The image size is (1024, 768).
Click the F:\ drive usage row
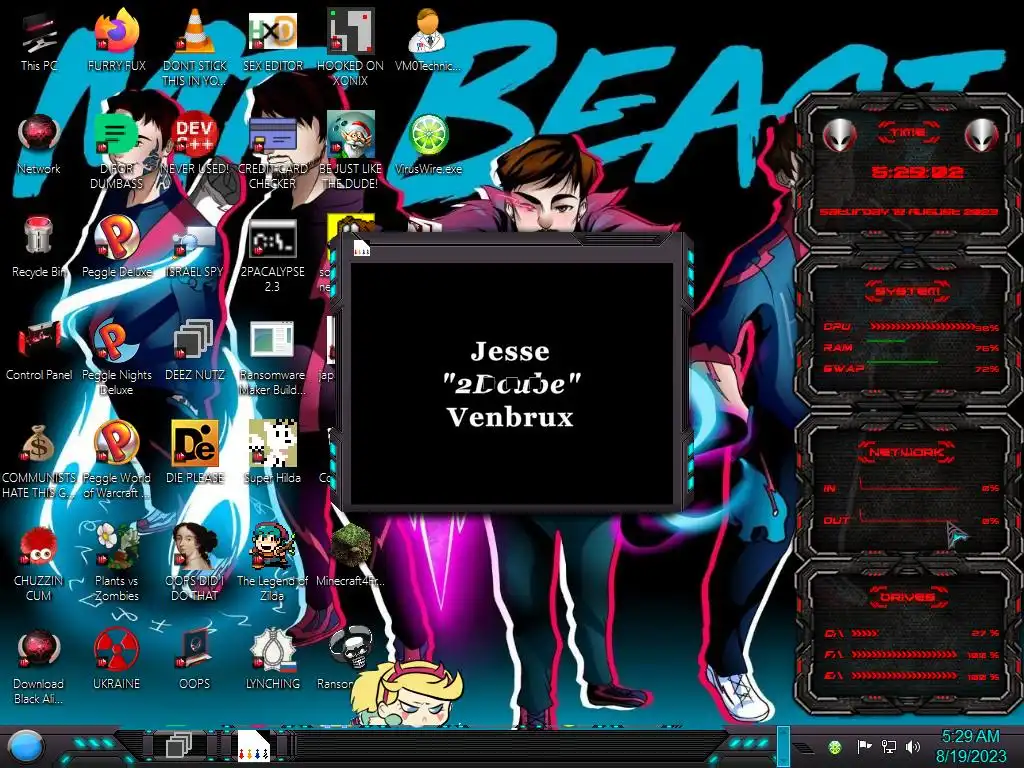click(x=912, y=654)
